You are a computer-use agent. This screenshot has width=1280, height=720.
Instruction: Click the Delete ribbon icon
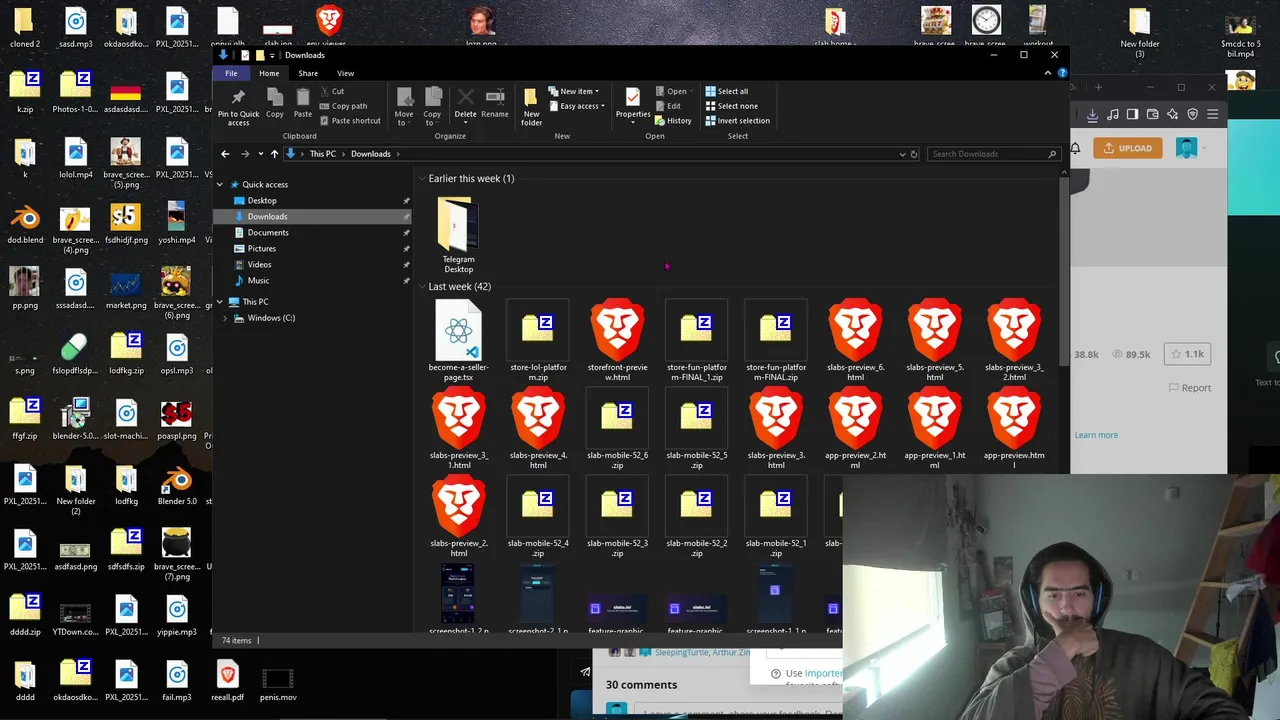point(465,102)
